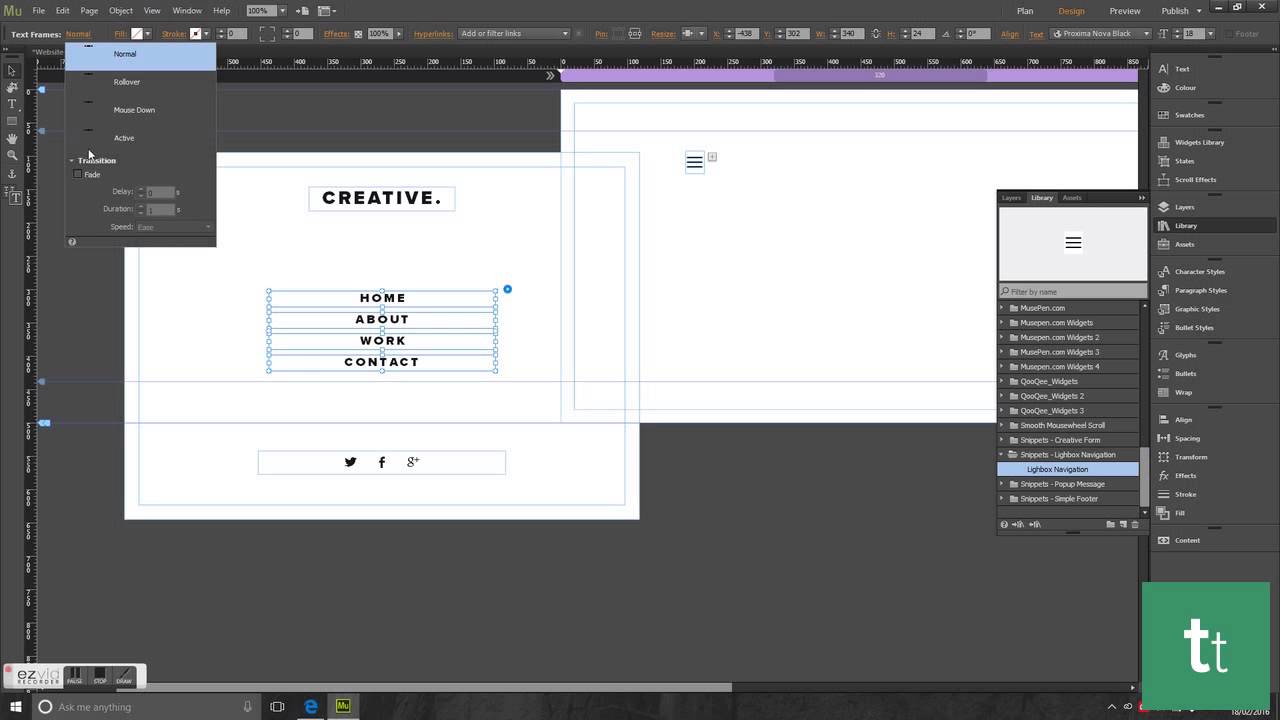This screenshot has width=1280, height=720.
Task: Click the Facebook icon on canvas
Action: tap(381, 462)
